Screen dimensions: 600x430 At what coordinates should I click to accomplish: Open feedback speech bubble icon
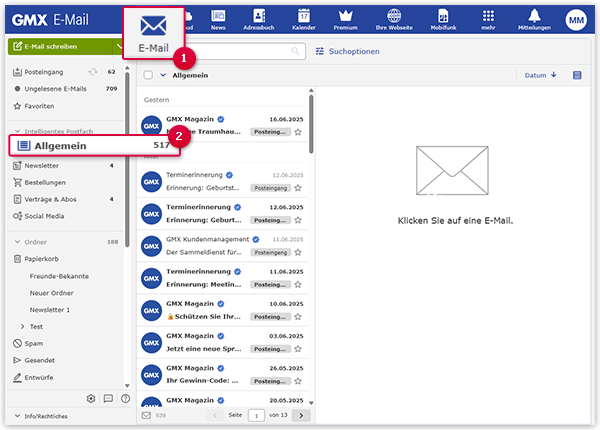point(108,399)
